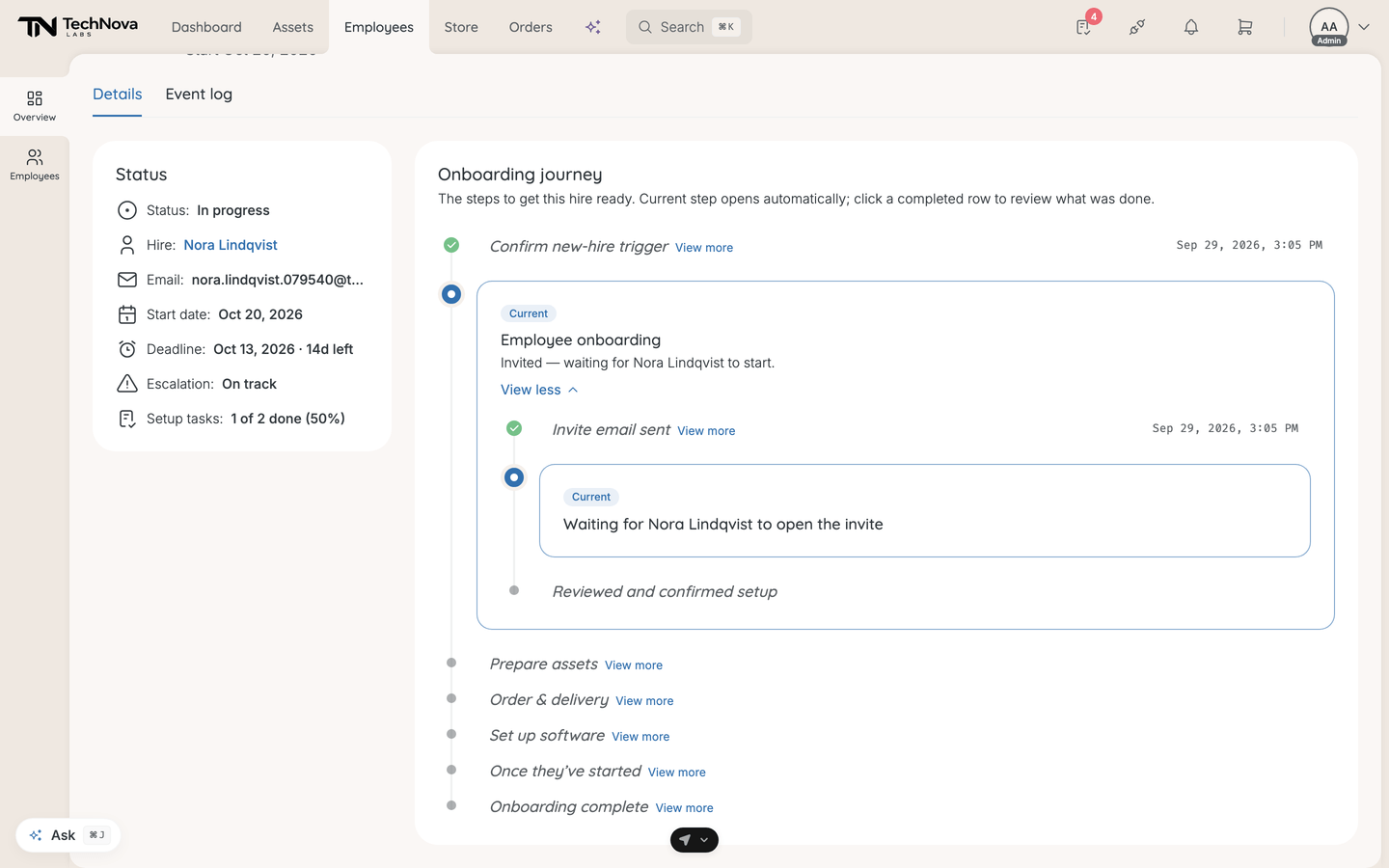Screen dimensions: 1389x868
Task: Collapse step with View less
Action: click(x=539, y=390)
